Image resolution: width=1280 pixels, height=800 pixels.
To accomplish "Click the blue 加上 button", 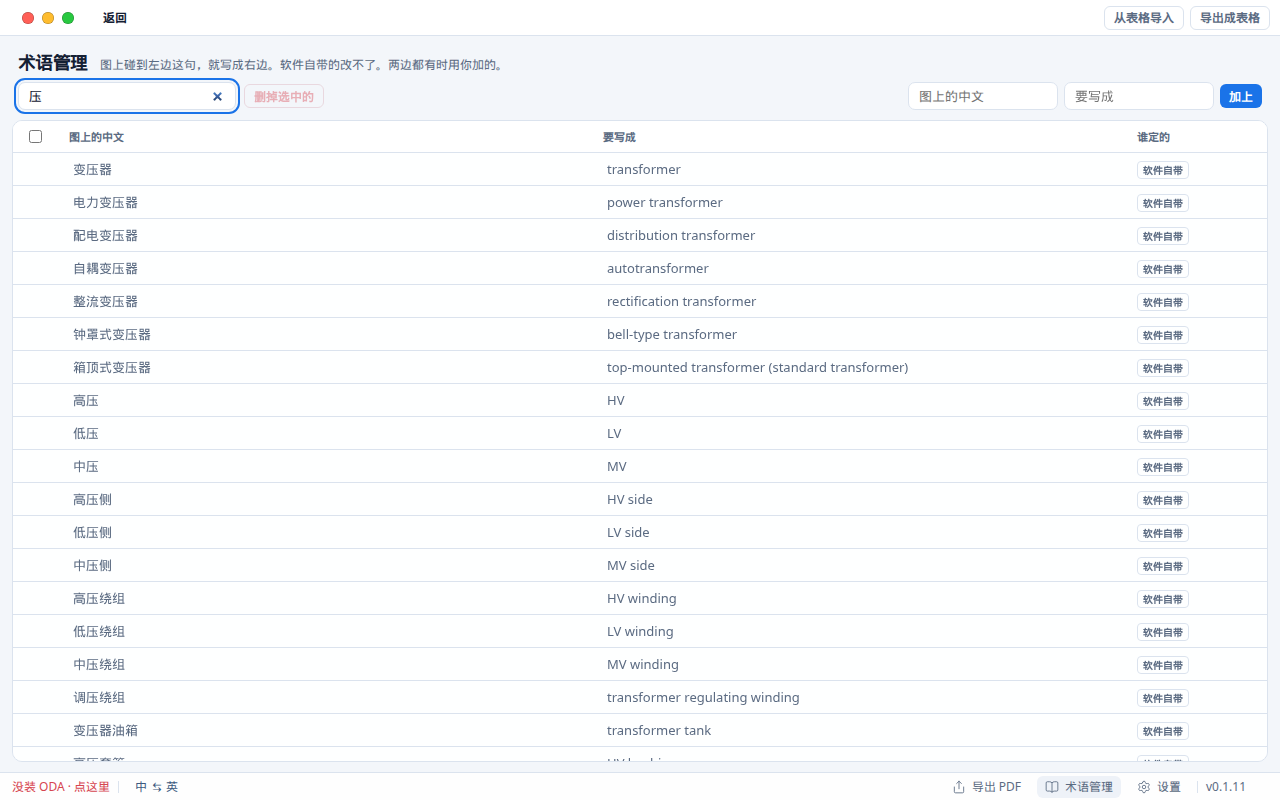I will pyautogui.click(x=1241, y=96).
